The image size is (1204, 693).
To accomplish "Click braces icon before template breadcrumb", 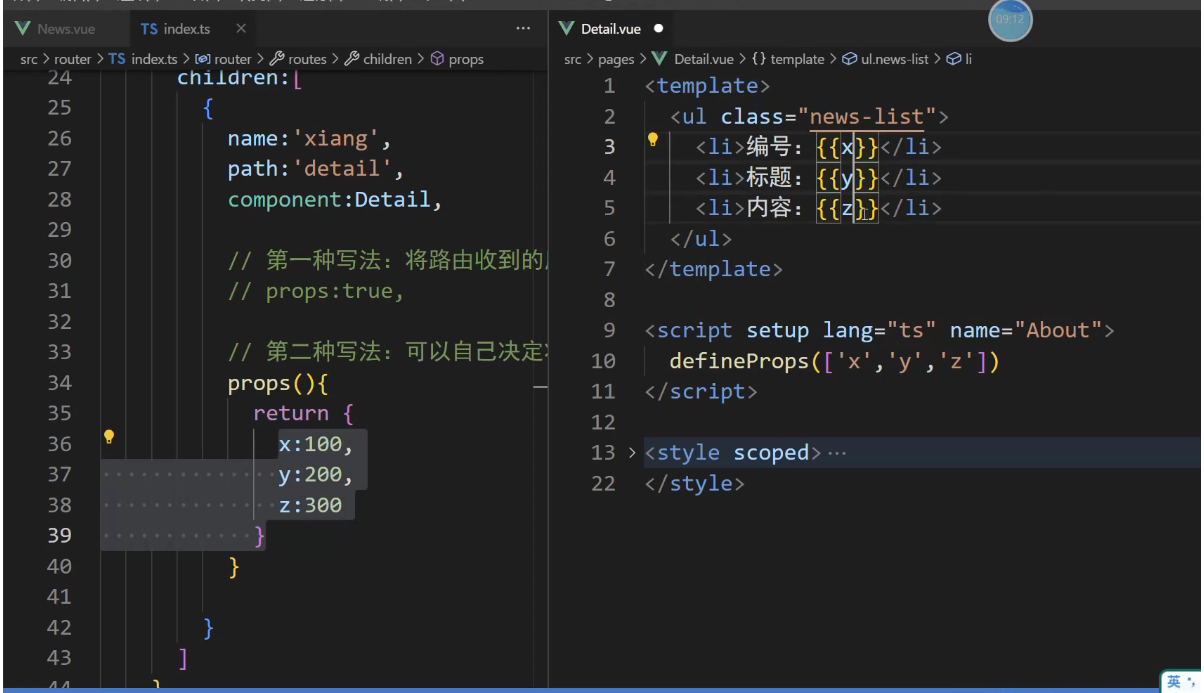I will 759,59.
